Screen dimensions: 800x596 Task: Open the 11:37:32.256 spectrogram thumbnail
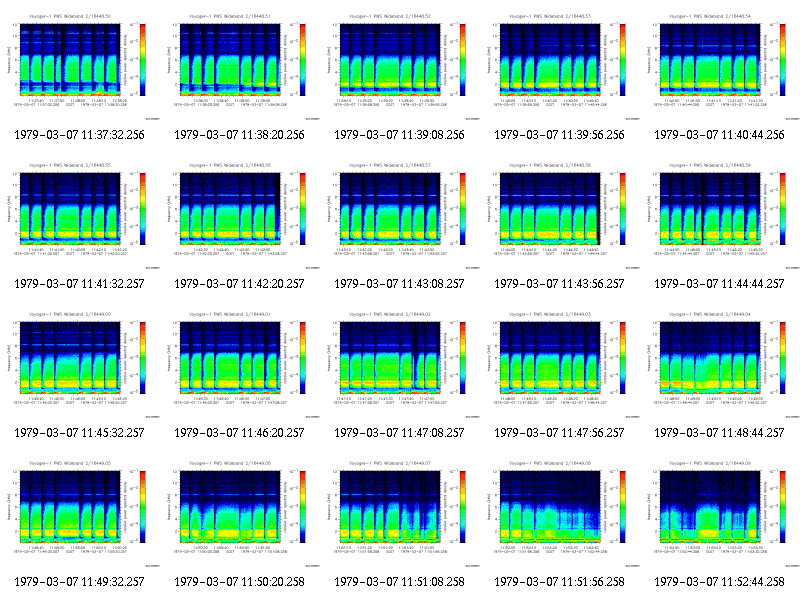coord(80,66)
